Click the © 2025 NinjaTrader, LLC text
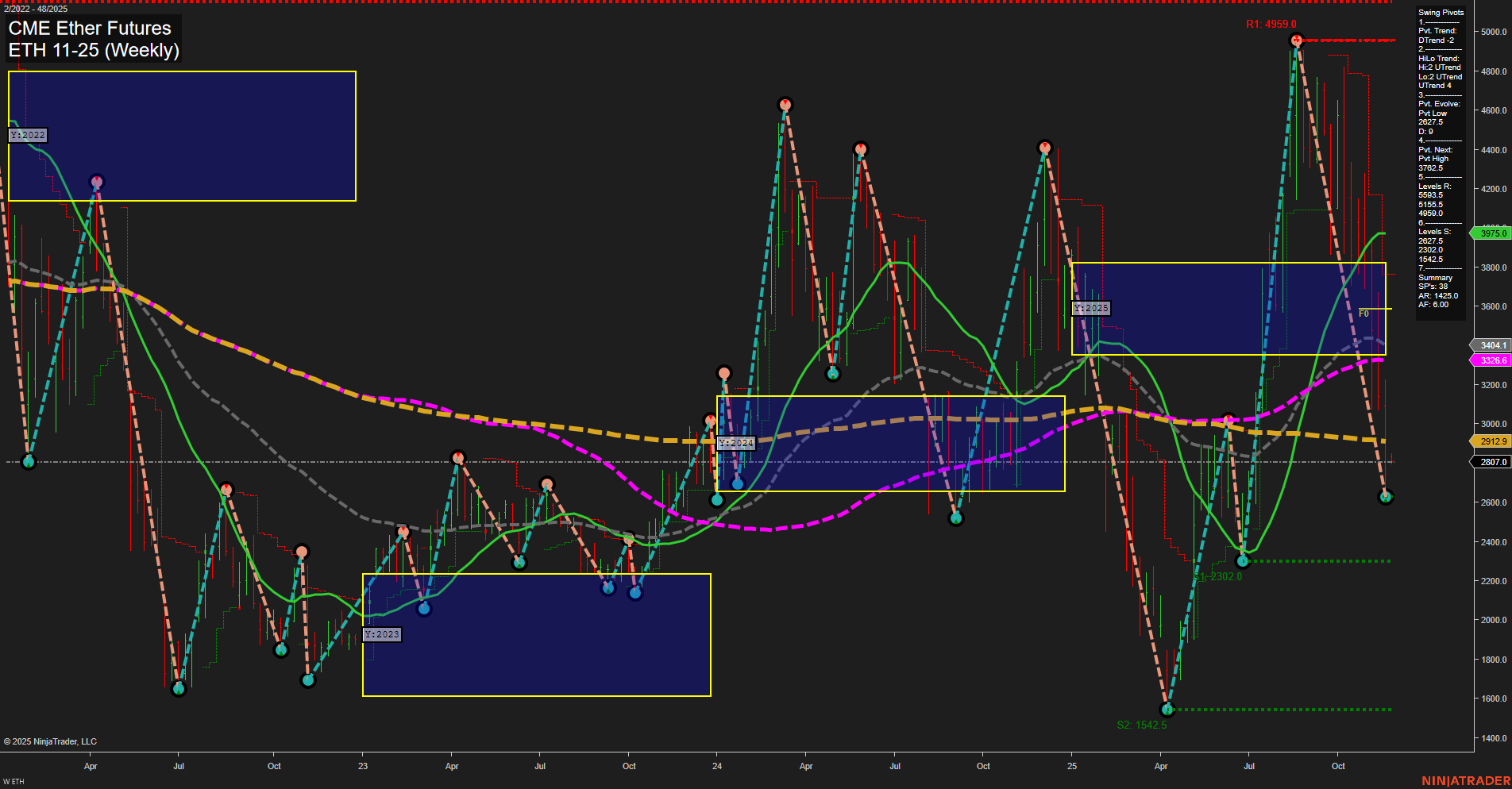The width and height of the screenshot is (1512, 789). [52, 741]
